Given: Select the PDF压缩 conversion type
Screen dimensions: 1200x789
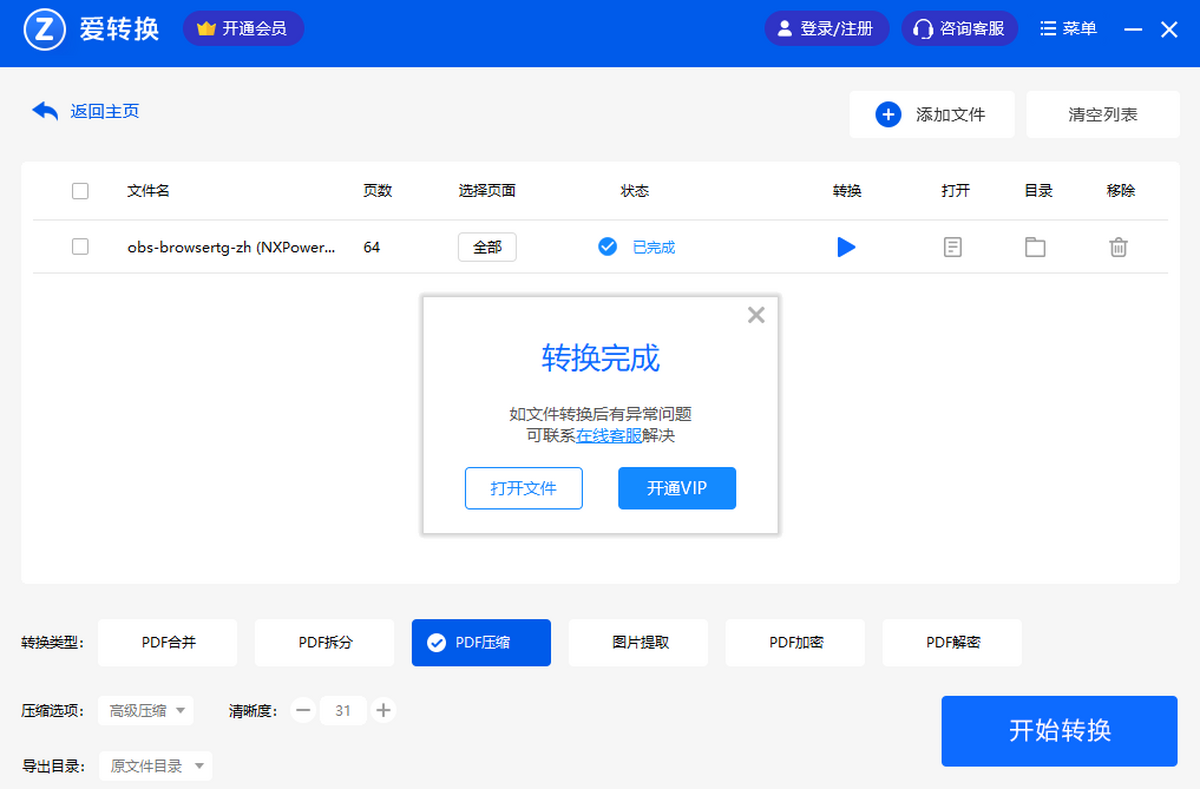Looking at the screenshot, I should pos(481,643).
